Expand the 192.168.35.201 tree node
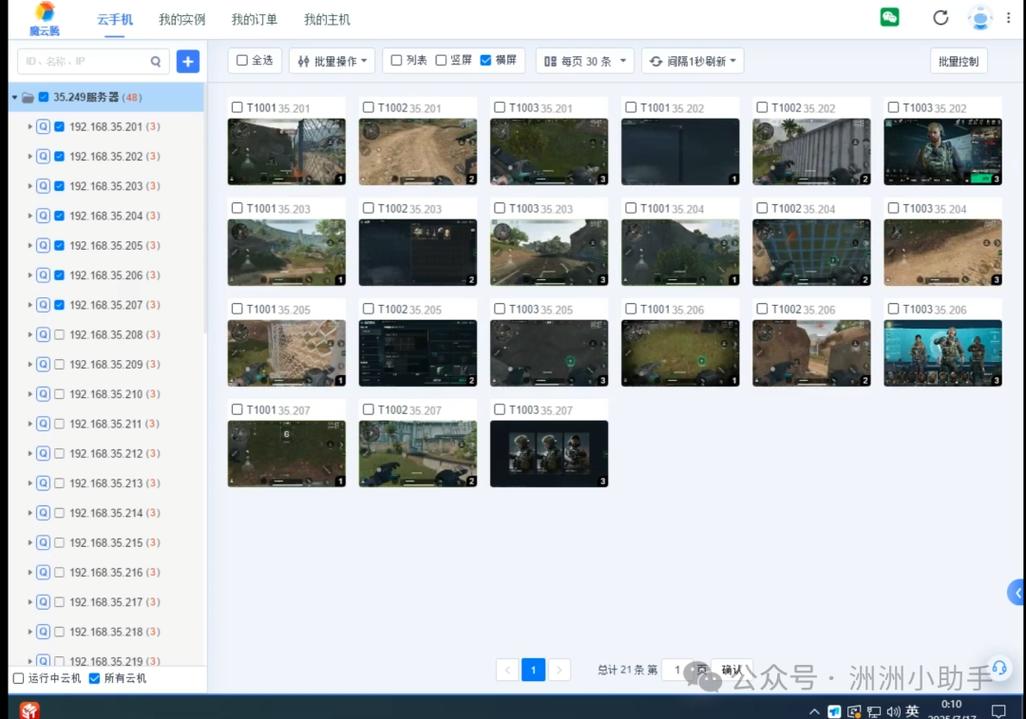Screen dimensions: 1026x719 (30, 127)
